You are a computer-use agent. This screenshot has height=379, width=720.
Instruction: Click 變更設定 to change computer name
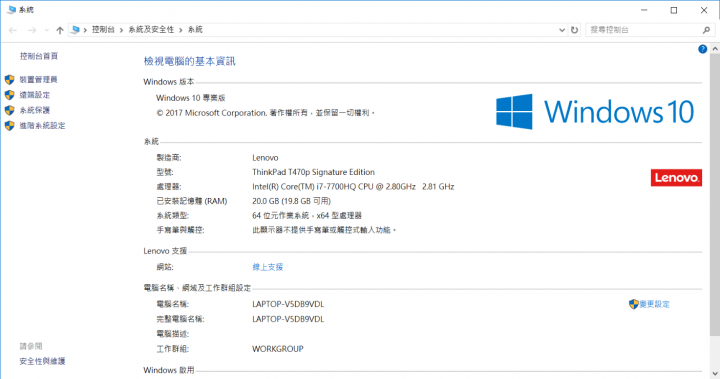(x=654, y=304)
